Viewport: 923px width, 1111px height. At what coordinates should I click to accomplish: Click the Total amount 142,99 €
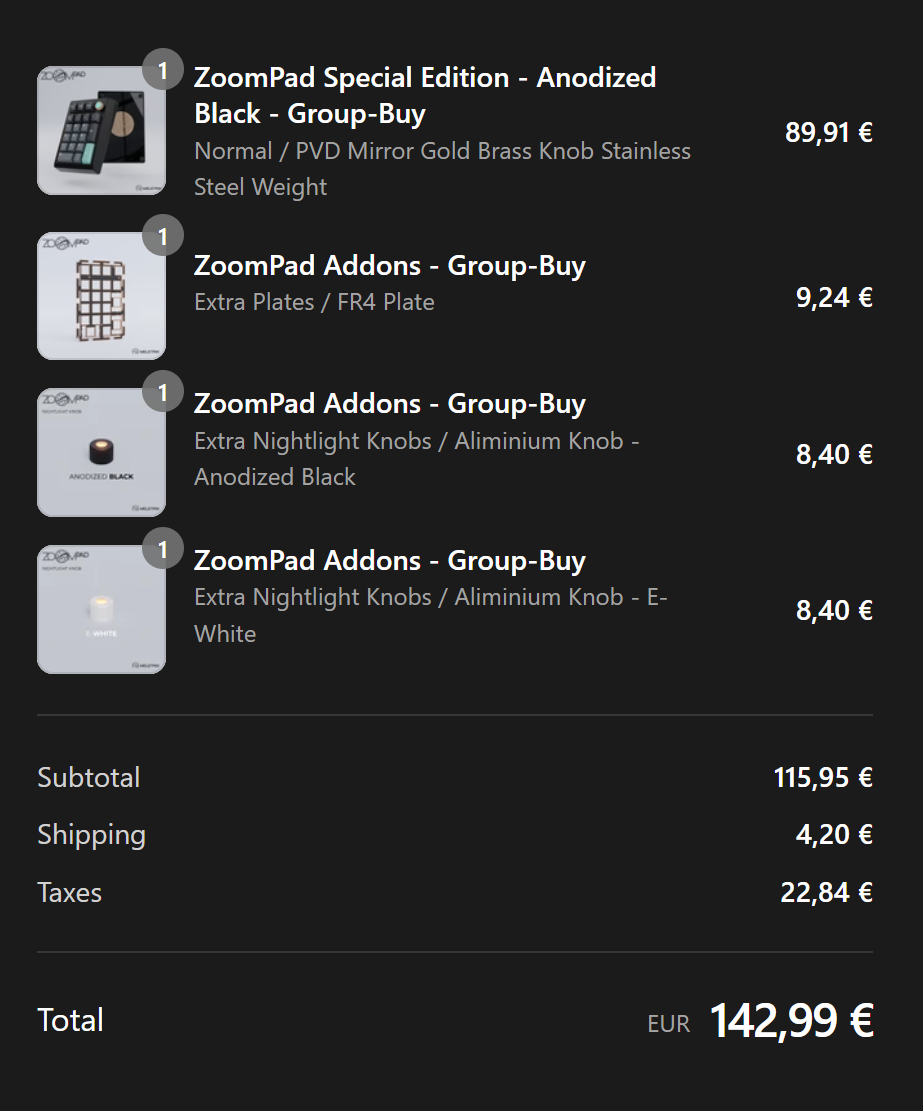coord(791,1021)
